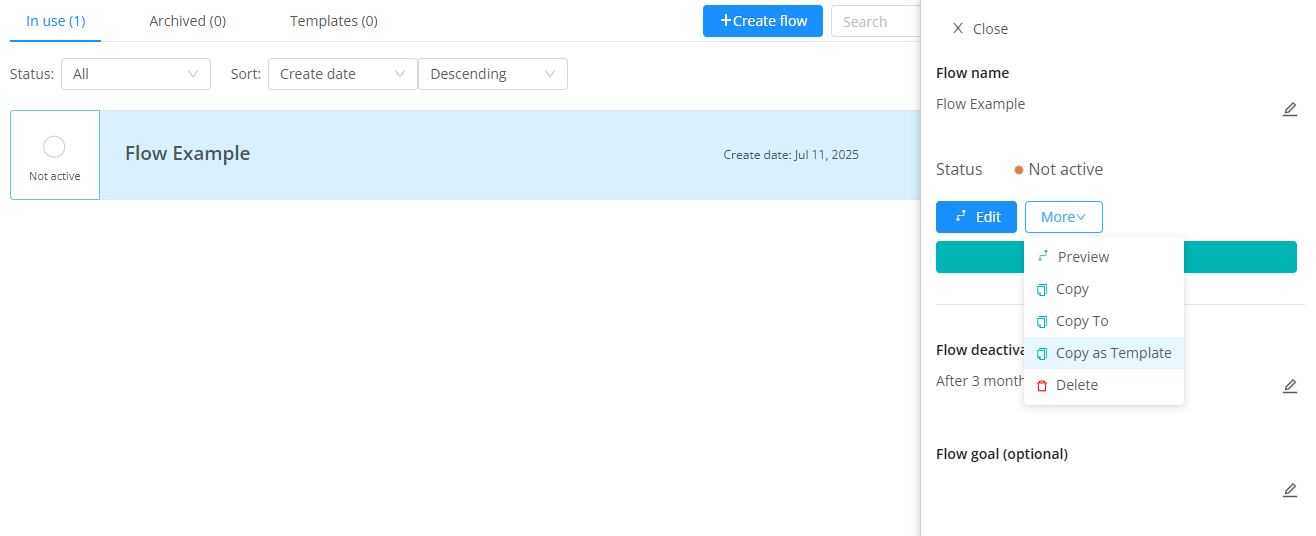This screenshot has height=536, width=1316.
Task: Click pencil icon for Flow goal
Action: [1289, 490]
